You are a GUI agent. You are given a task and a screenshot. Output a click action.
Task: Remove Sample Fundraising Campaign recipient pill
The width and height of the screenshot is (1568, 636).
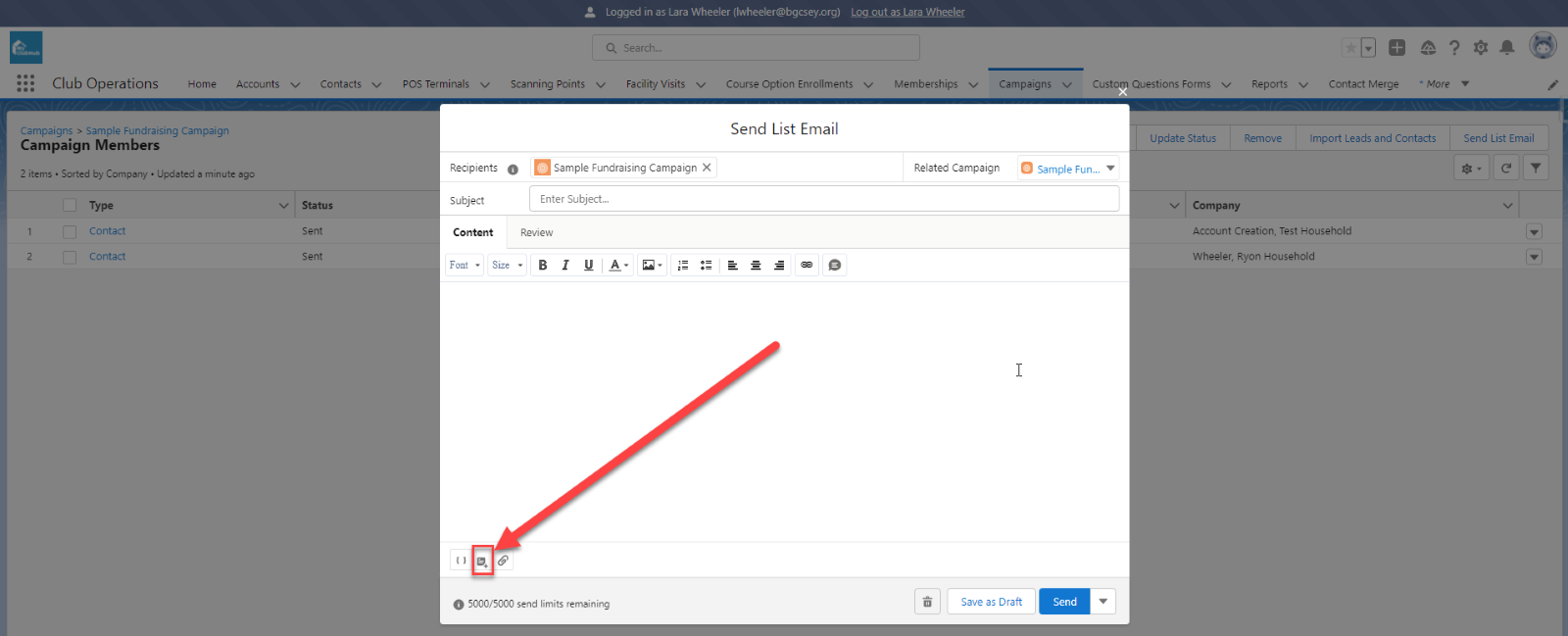pos(707,168)
